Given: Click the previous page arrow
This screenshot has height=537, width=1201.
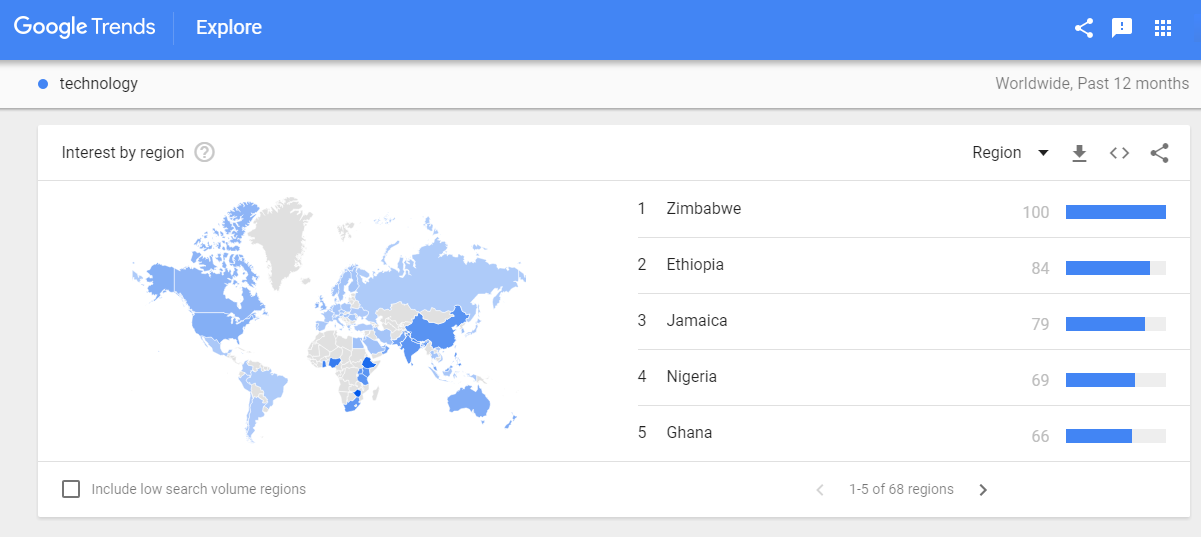Looking at the screenshot, I should click(x=820, y=490).
